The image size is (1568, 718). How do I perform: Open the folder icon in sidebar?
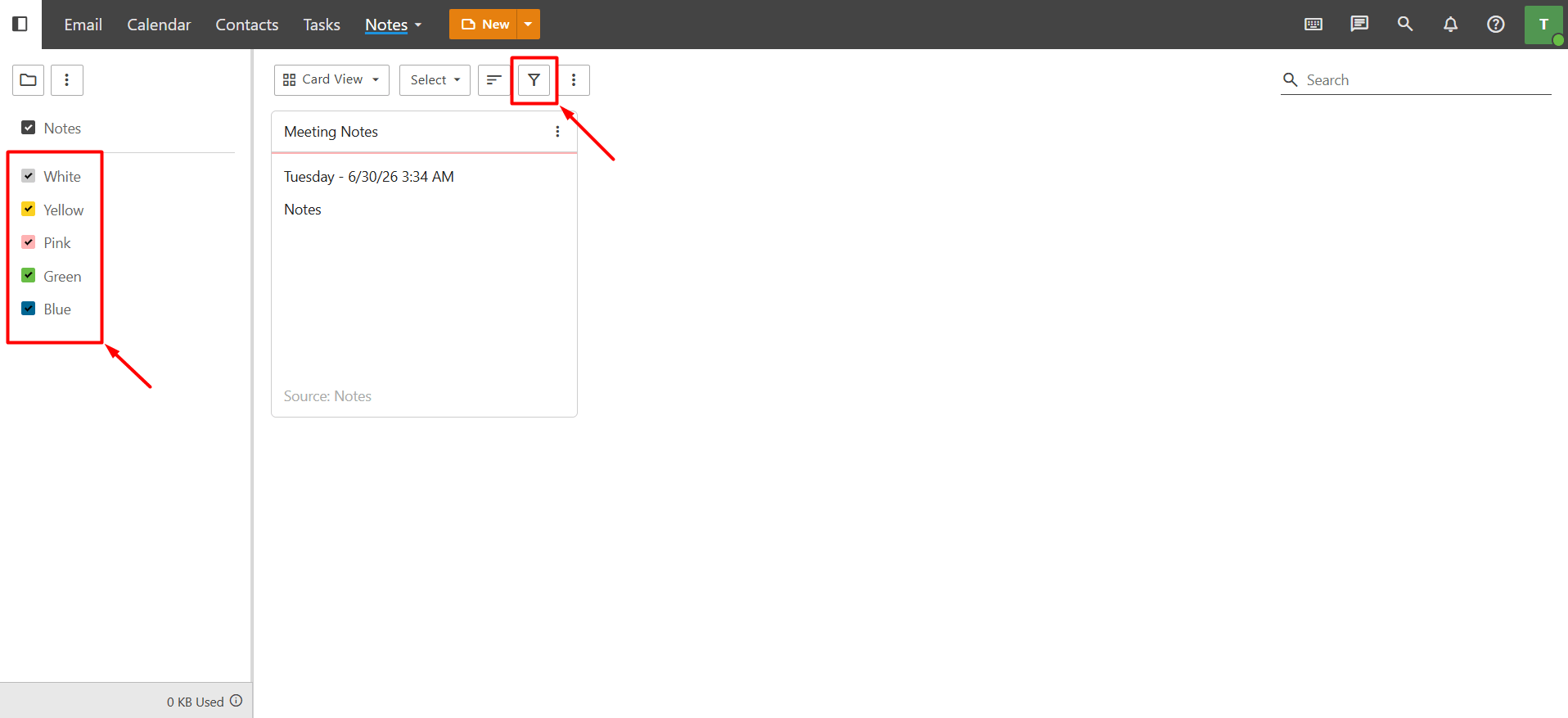(x=28, y=80)
